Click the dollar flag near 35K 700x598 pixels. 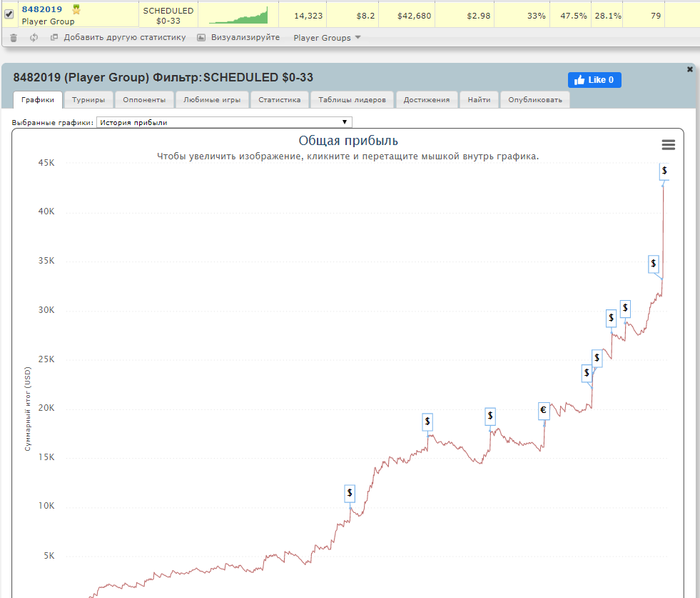(x=653, y=264)
